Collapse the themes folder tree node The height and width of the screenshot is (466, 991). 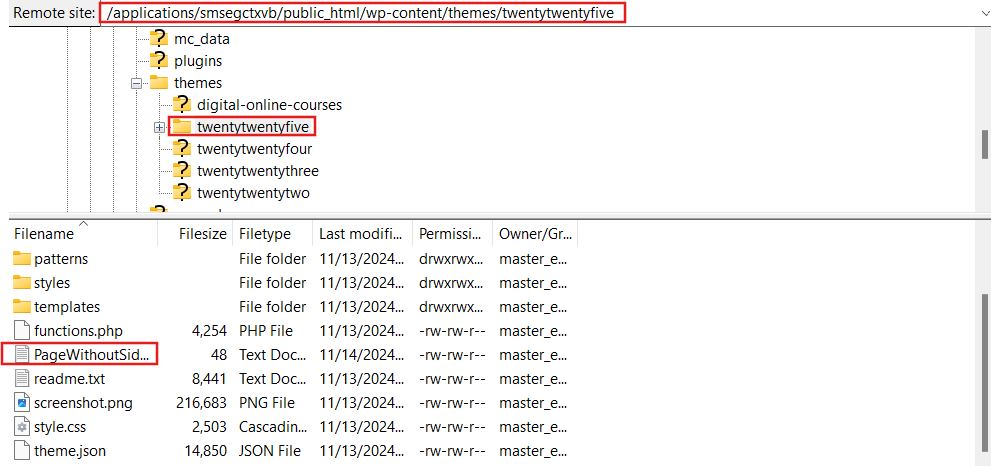tap(136, 83)
